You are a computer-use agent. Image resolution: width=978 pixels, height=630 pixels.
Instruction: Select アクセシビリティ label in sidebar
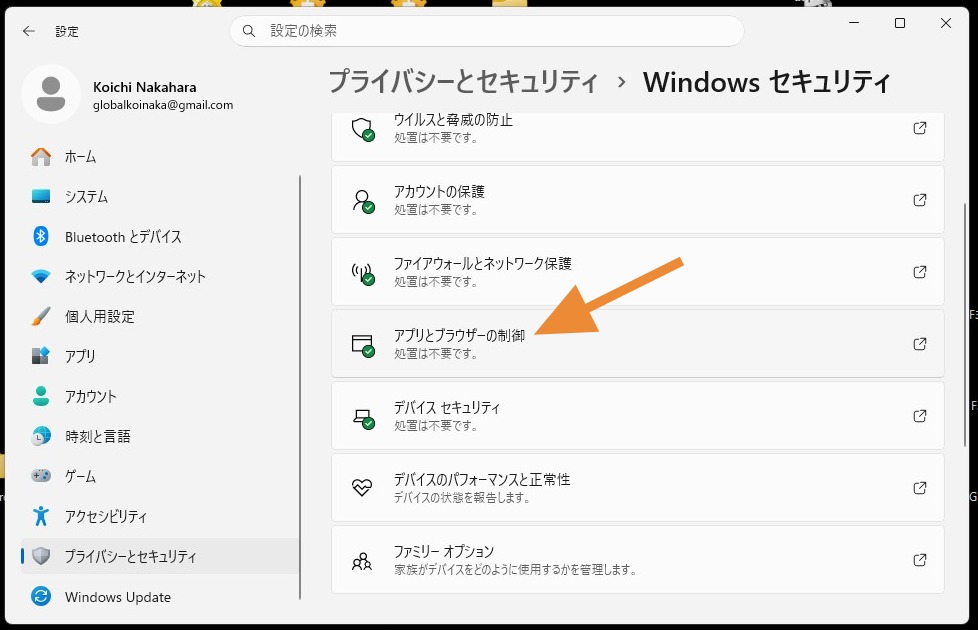(106, 516)
